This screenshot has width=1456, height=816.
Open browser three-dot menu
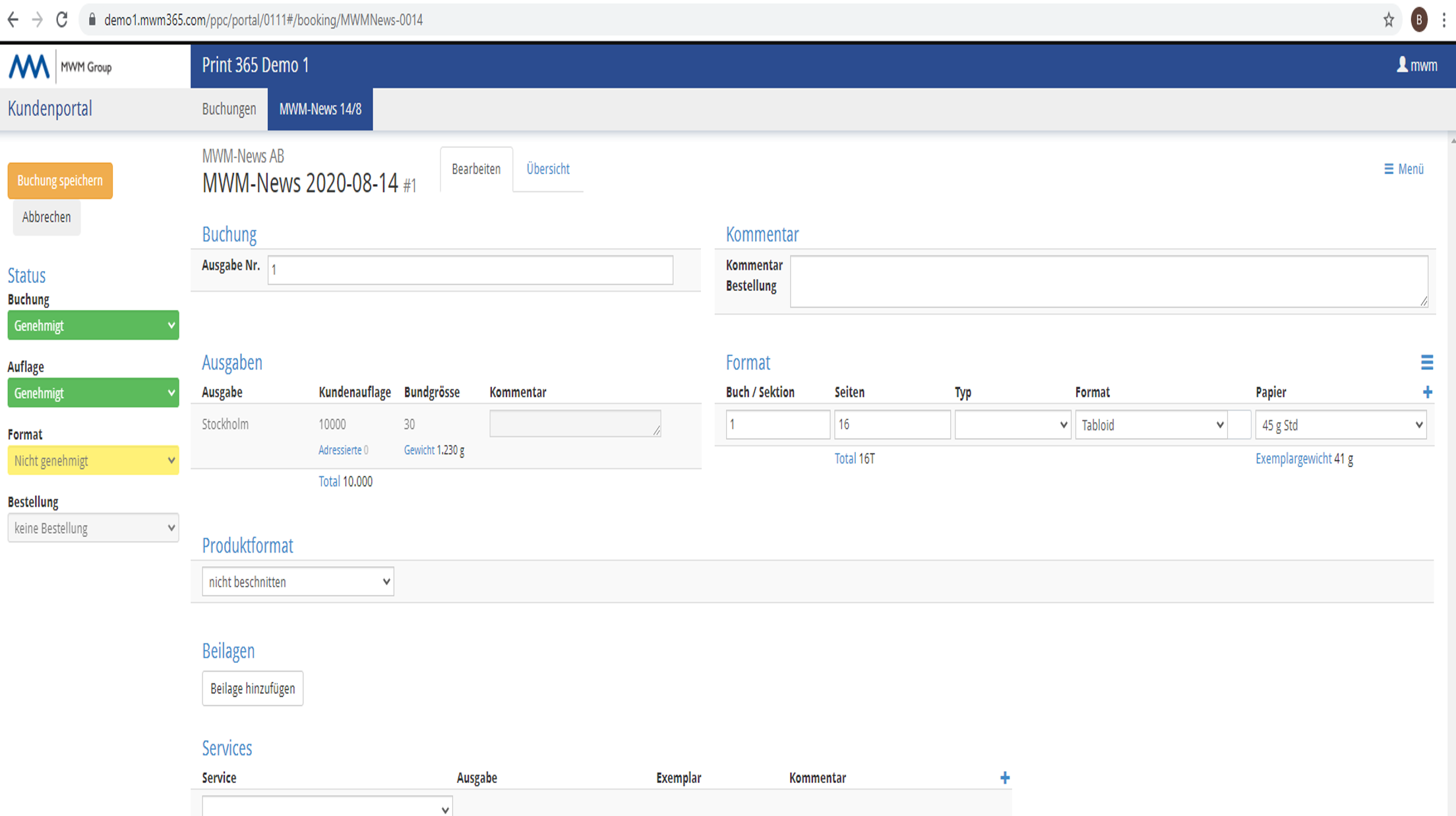pyautogui.click(x=1443, y=20)
